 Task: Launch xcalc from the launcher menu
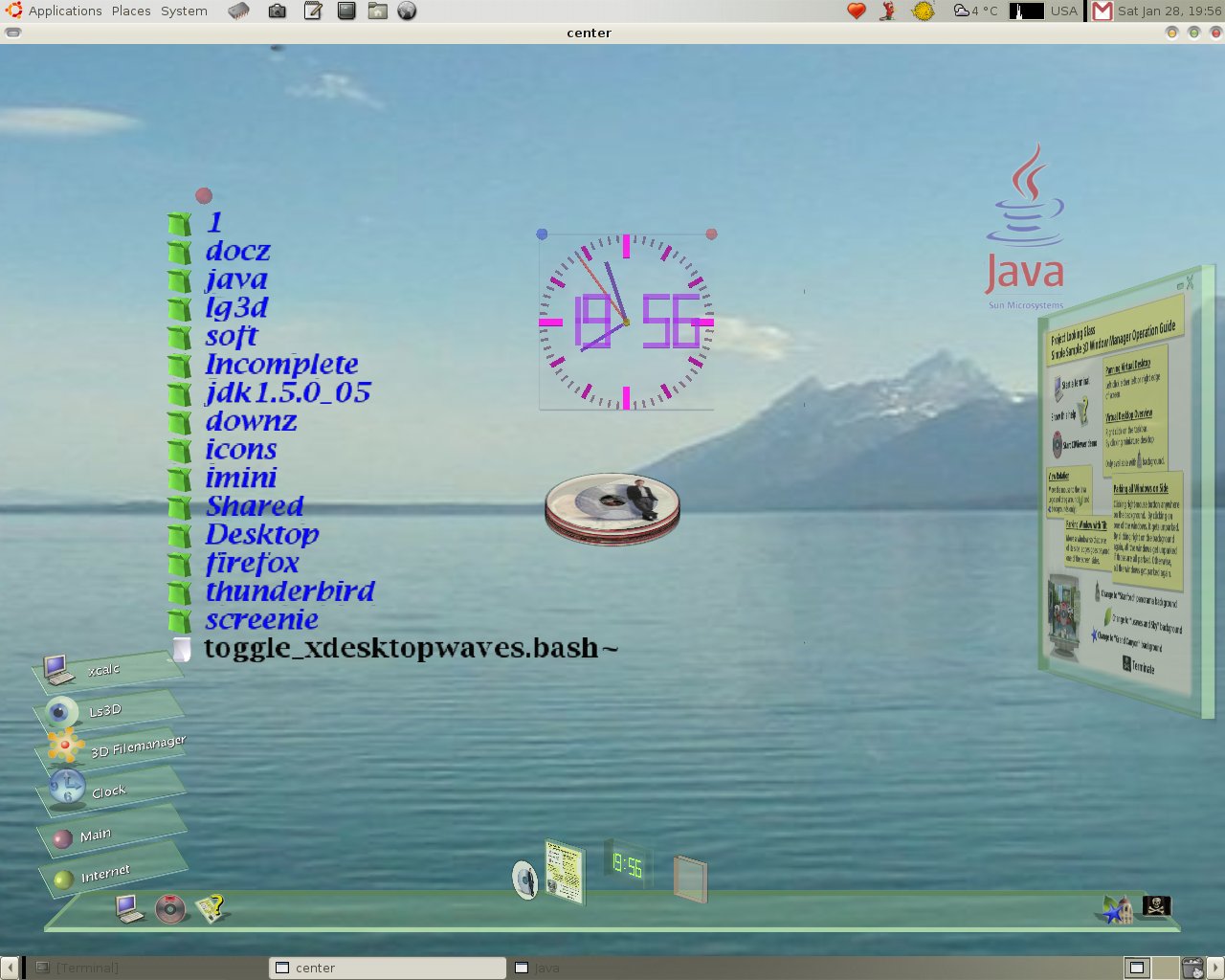pyautogui.click(x=103, y=670)
